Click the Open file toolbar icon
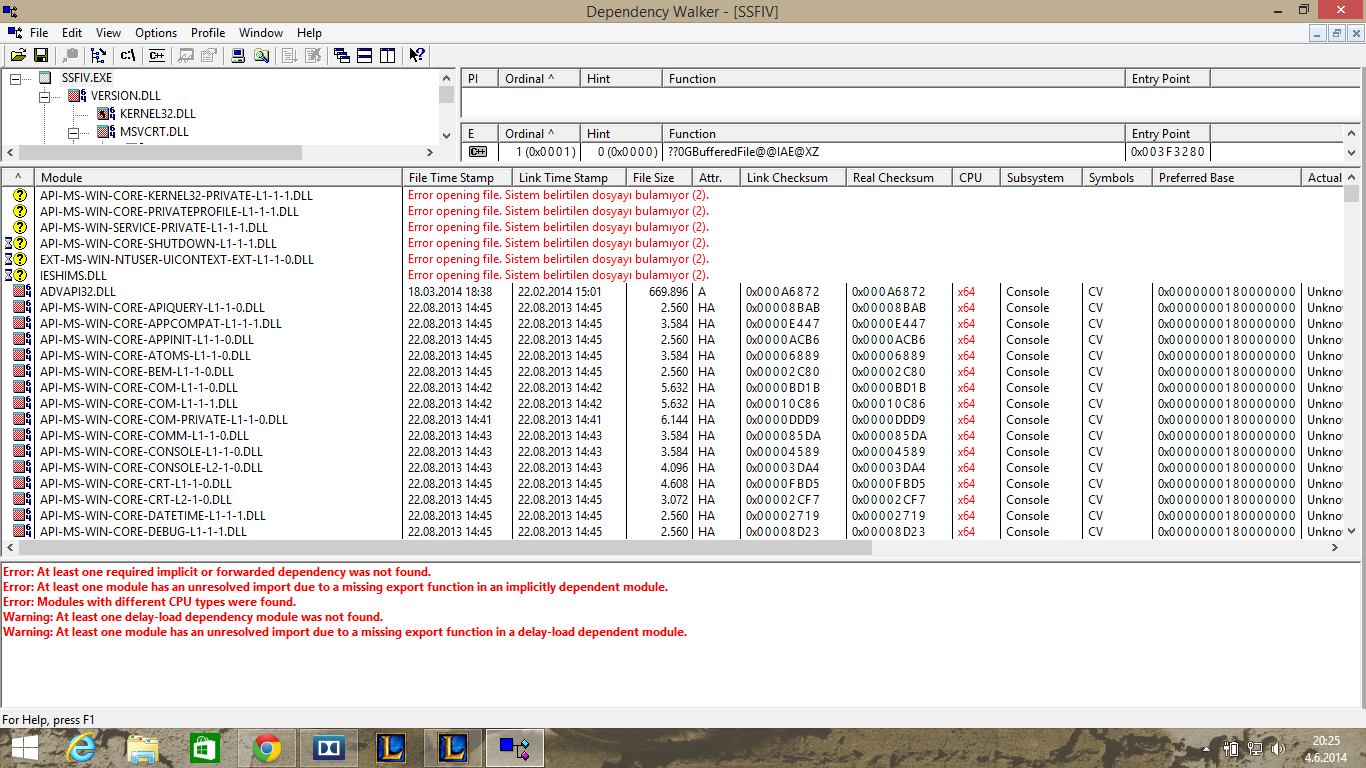Image resolution: width=1366 pixels, height=768 pixels. (18, 56)
